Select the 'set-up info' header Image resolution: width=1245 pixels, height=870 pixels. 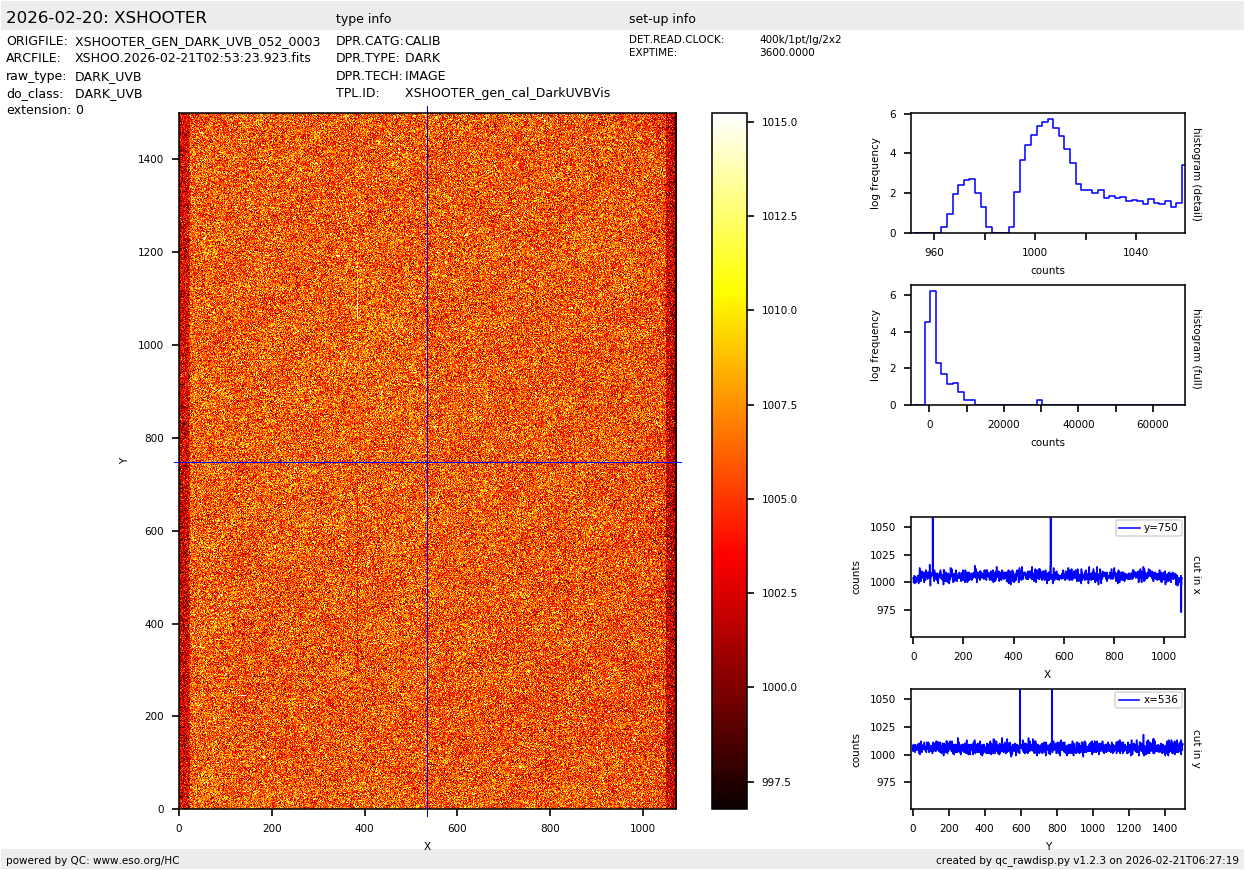point(662,19)
